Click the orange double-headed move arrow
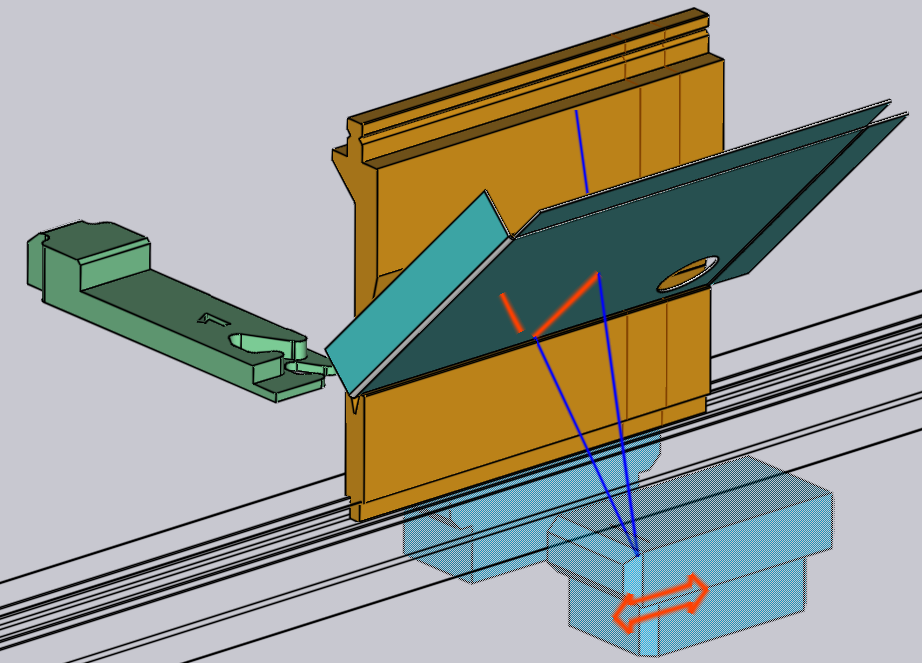The height and width of the screenshot is (663, 922). click(660, 603)
